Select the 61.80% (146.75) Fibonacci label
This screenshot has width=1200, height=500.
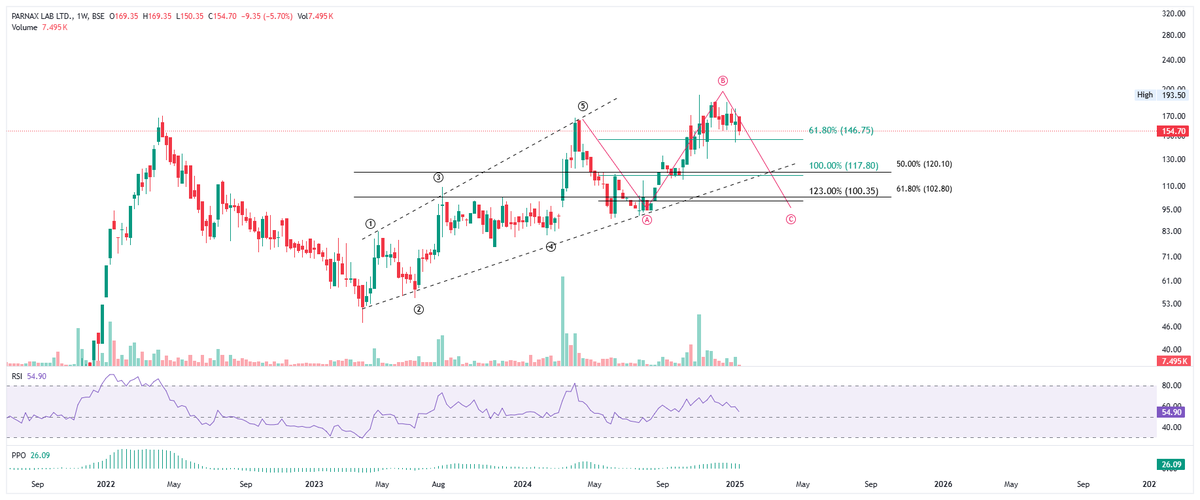[841, 131]
